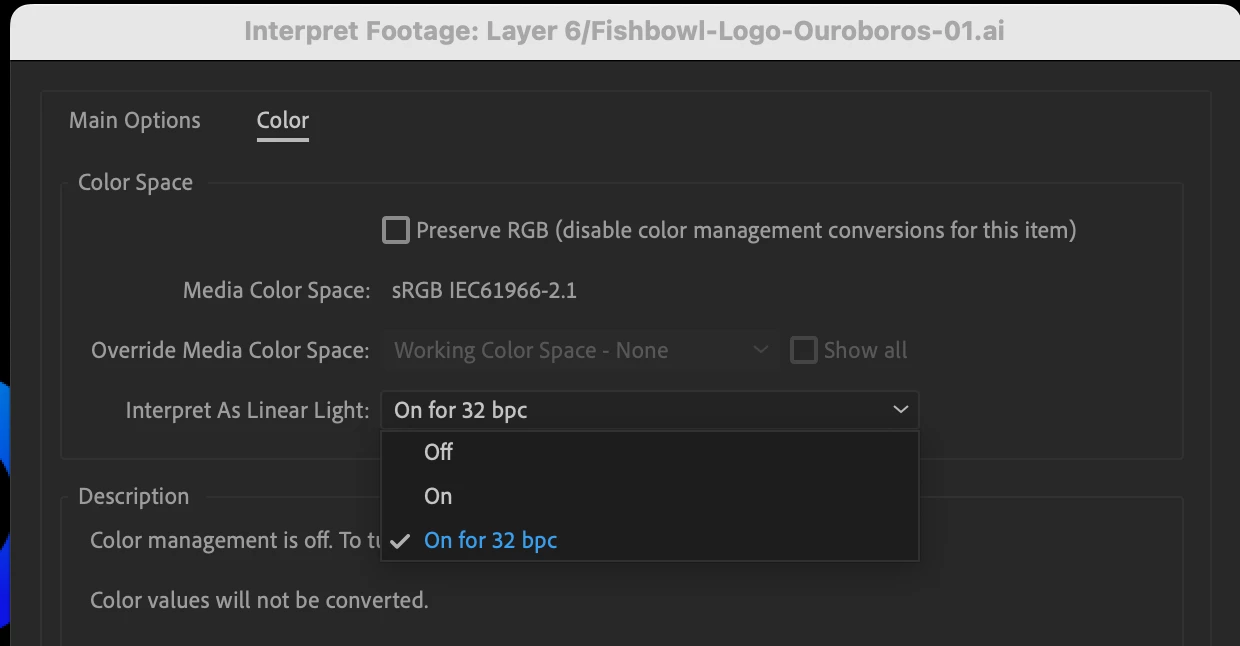Click the sRGB IEC61966-2.1 media color space value
1240x646 pixels.
point(484,291)
